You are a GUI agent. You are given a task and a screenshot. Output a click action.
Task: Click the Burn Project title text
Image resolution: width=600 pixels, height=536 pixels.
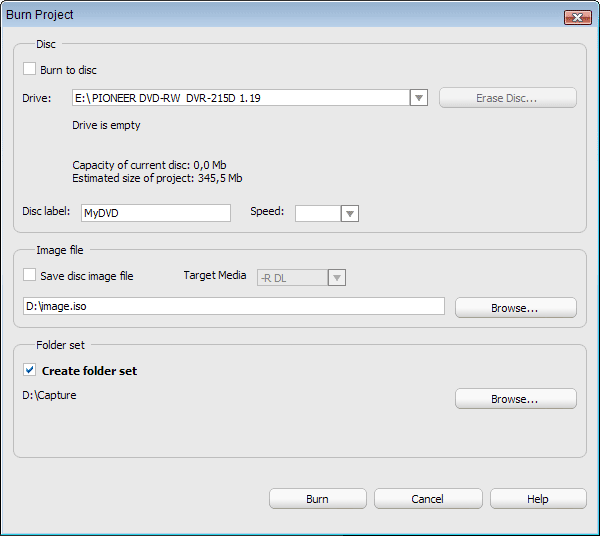(x=40, y=15)
